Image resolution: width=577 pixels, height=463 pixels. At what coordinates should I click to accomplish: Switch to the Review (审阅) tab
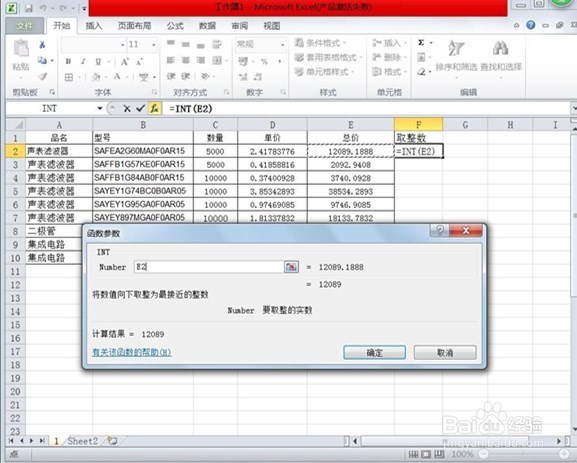[x=240, y=26]
